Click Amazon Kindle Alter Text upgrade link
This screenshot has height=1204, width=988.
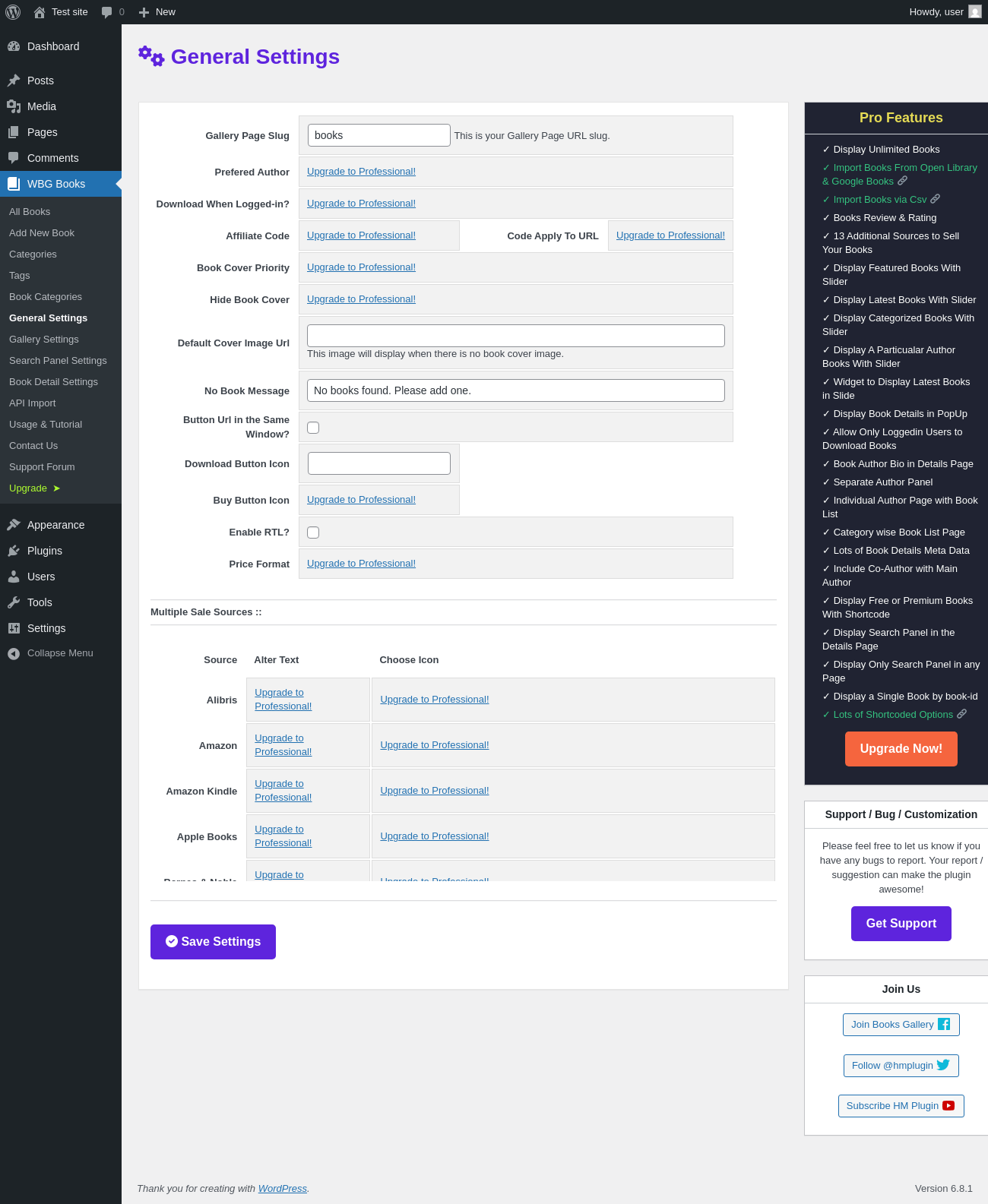tap(283, 791)
